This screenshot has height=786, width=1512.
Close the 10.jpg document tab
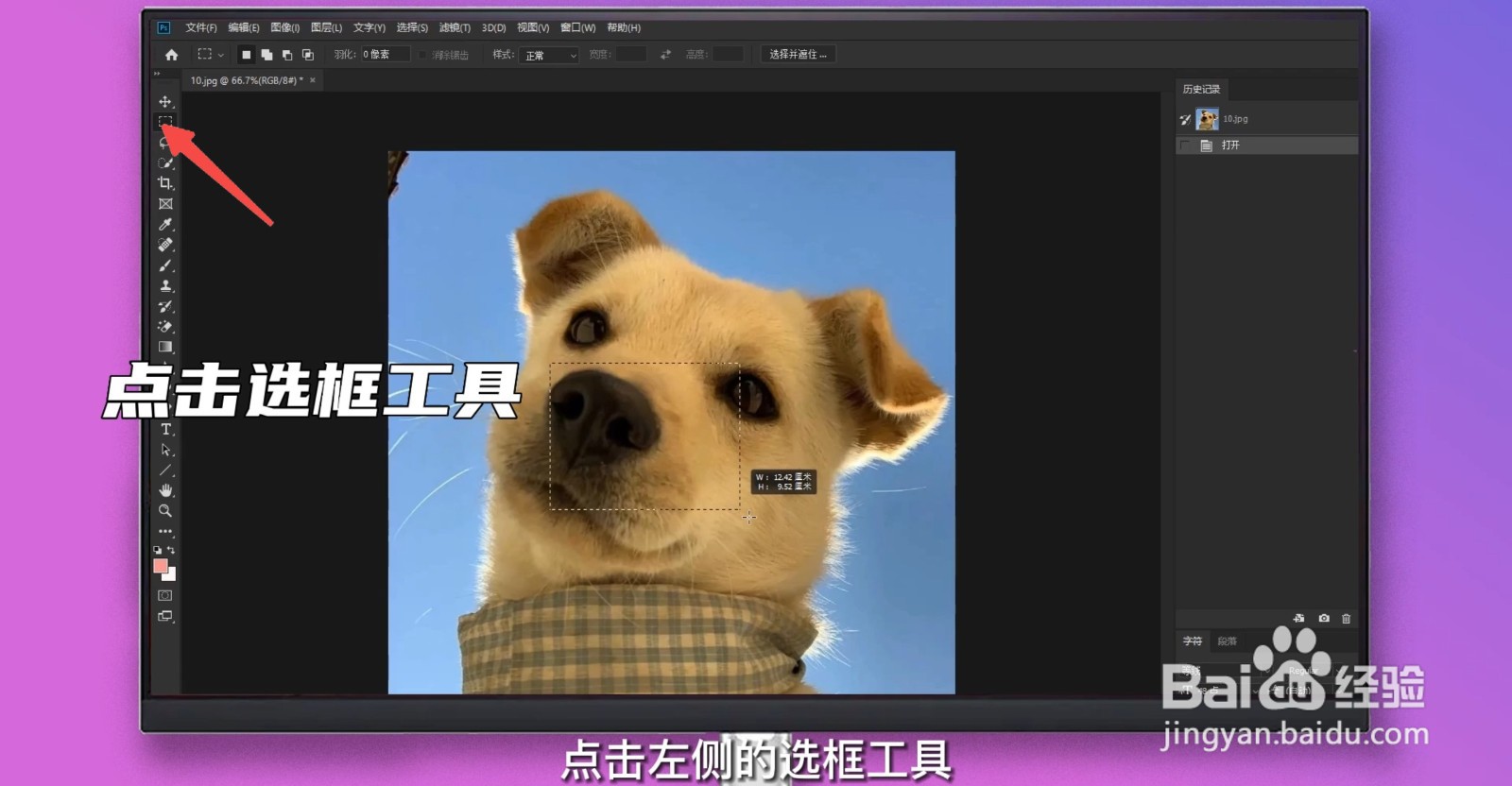pos(313,81)
